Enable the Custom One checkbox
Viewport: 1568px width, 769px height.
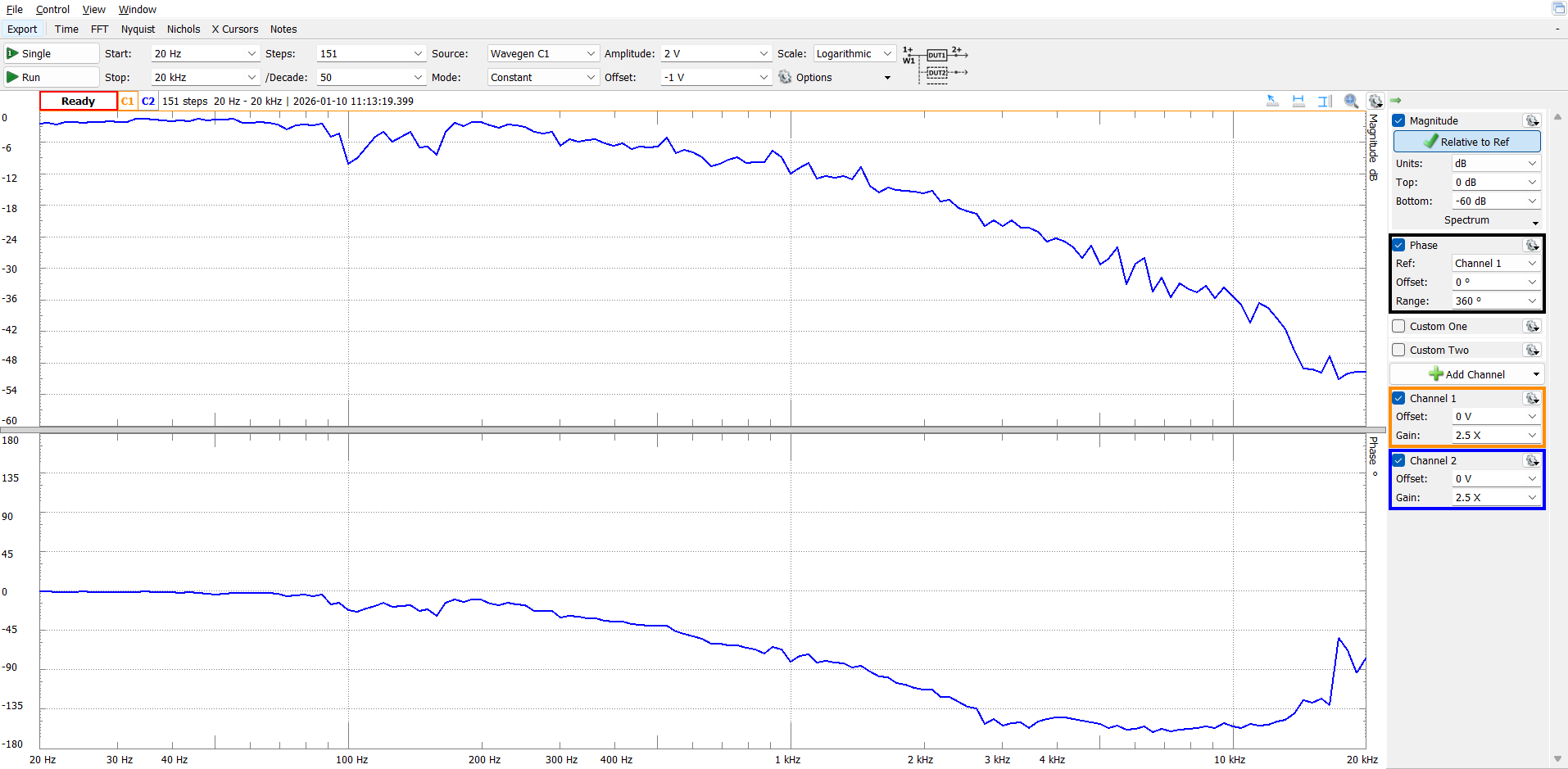1398,326
